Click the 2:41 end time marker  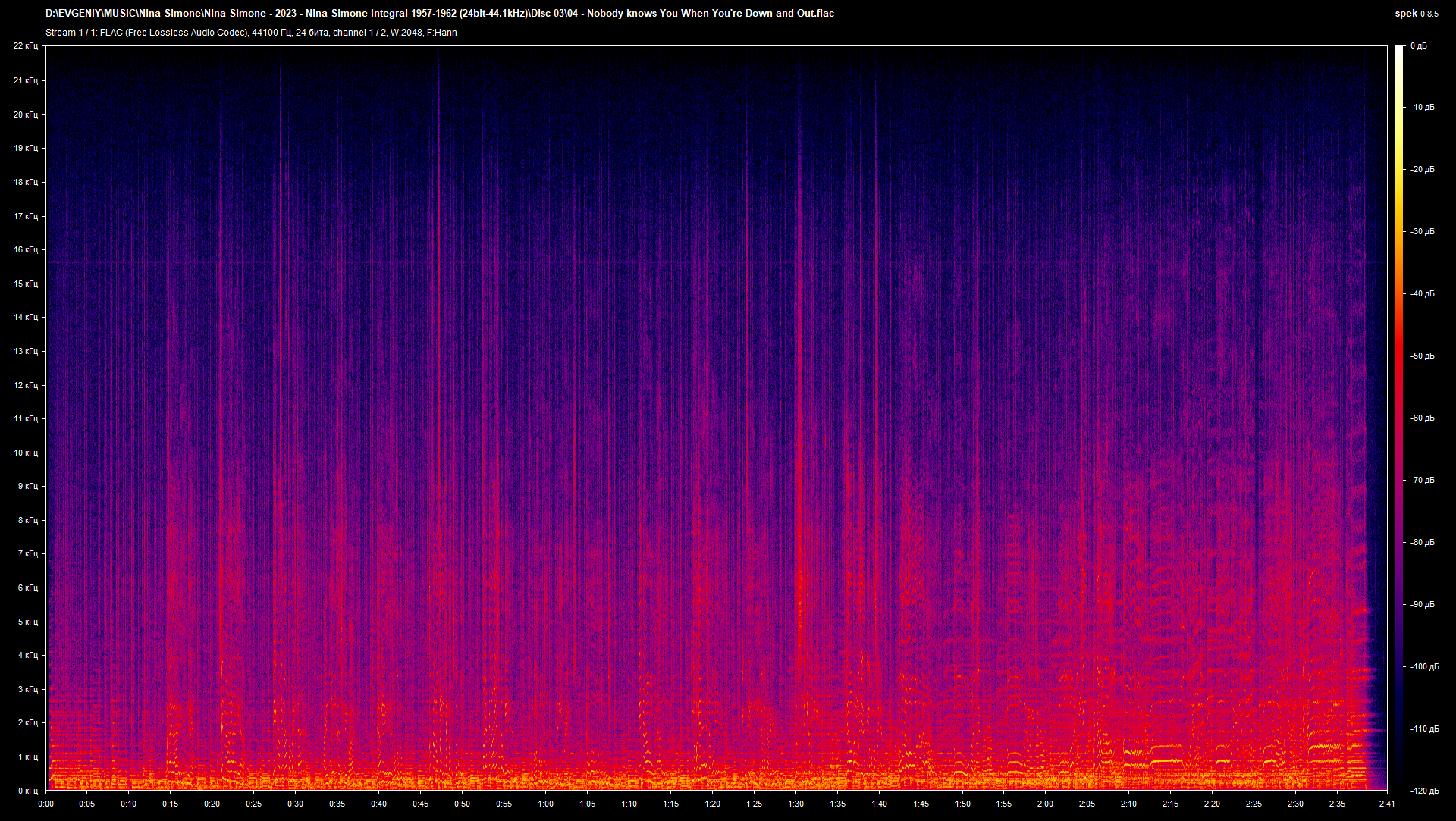1387,804
